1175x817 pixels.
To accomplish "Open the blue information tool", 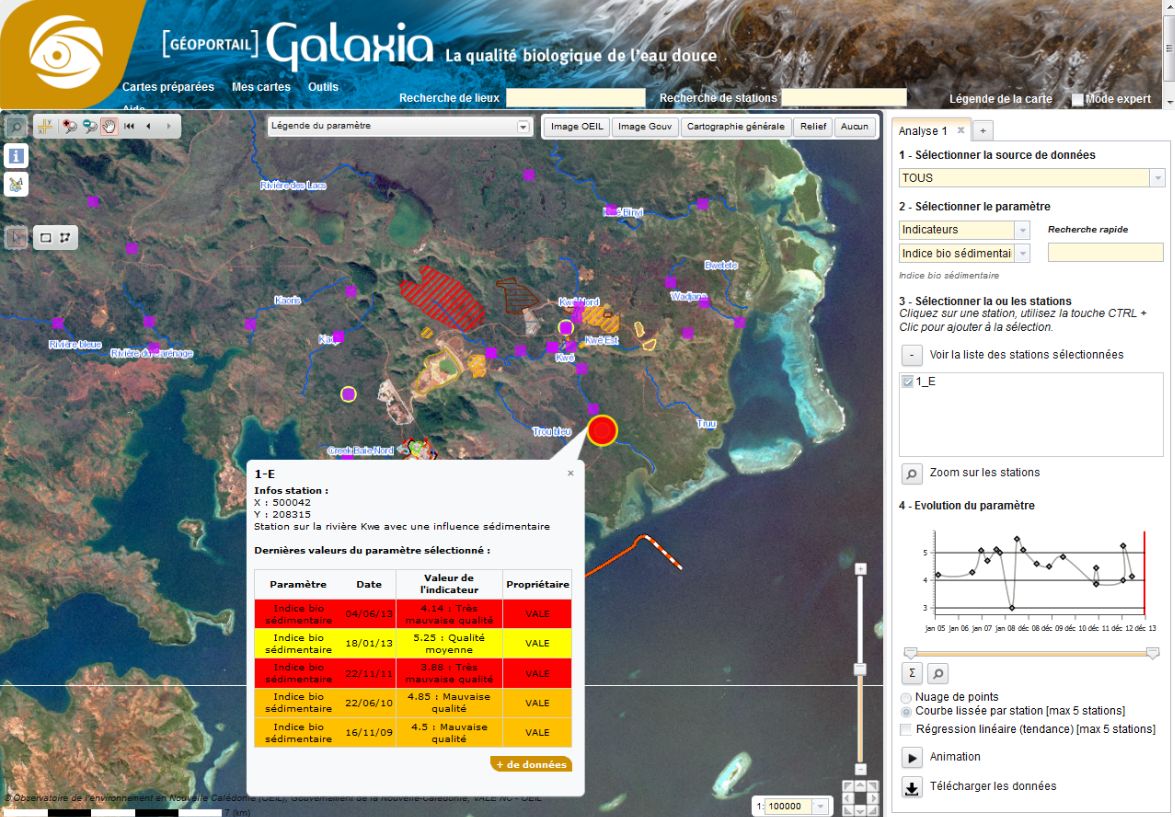I will [x=17, y=156].
